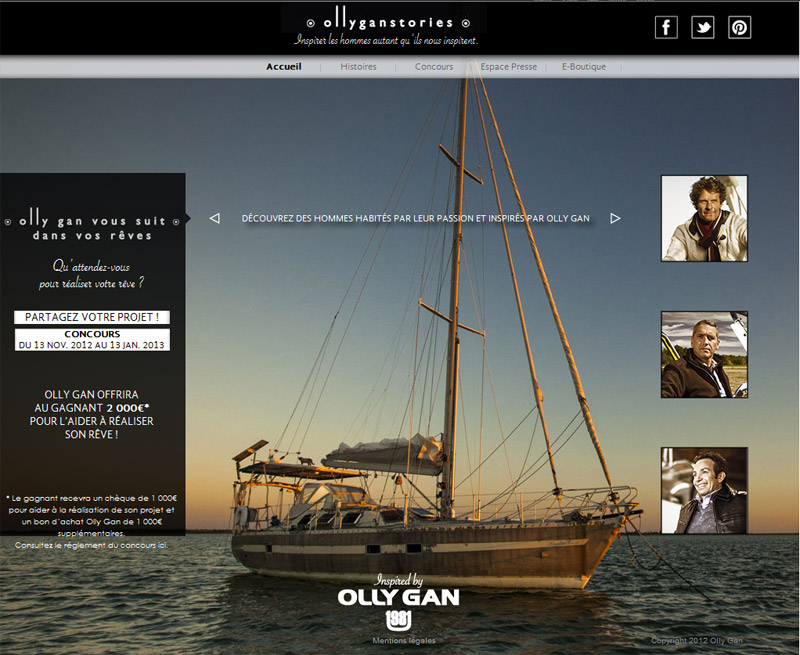Open the Concours menu item
The image size is (800, 655).
pos(434,66)
